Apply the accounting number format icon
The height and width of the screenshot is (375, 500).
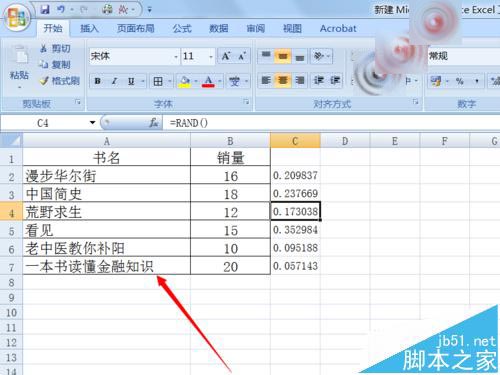[x=436, y=81]
